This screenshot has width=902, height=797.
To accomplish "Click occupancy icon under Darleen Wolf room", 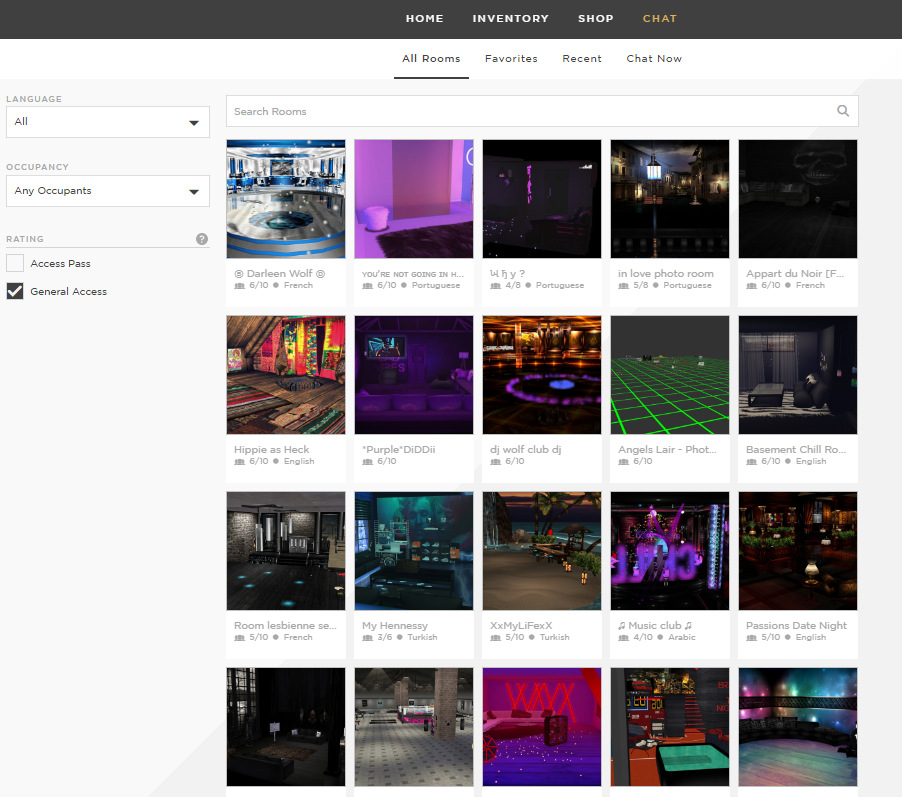I will click(239, 285).
